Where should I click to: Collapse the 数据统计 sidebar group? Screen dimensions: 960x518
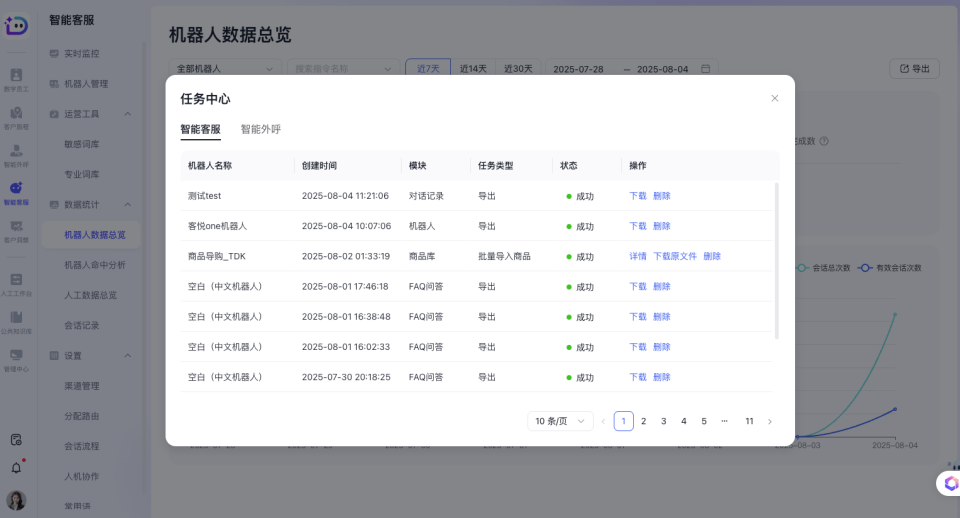click(128, 205)
